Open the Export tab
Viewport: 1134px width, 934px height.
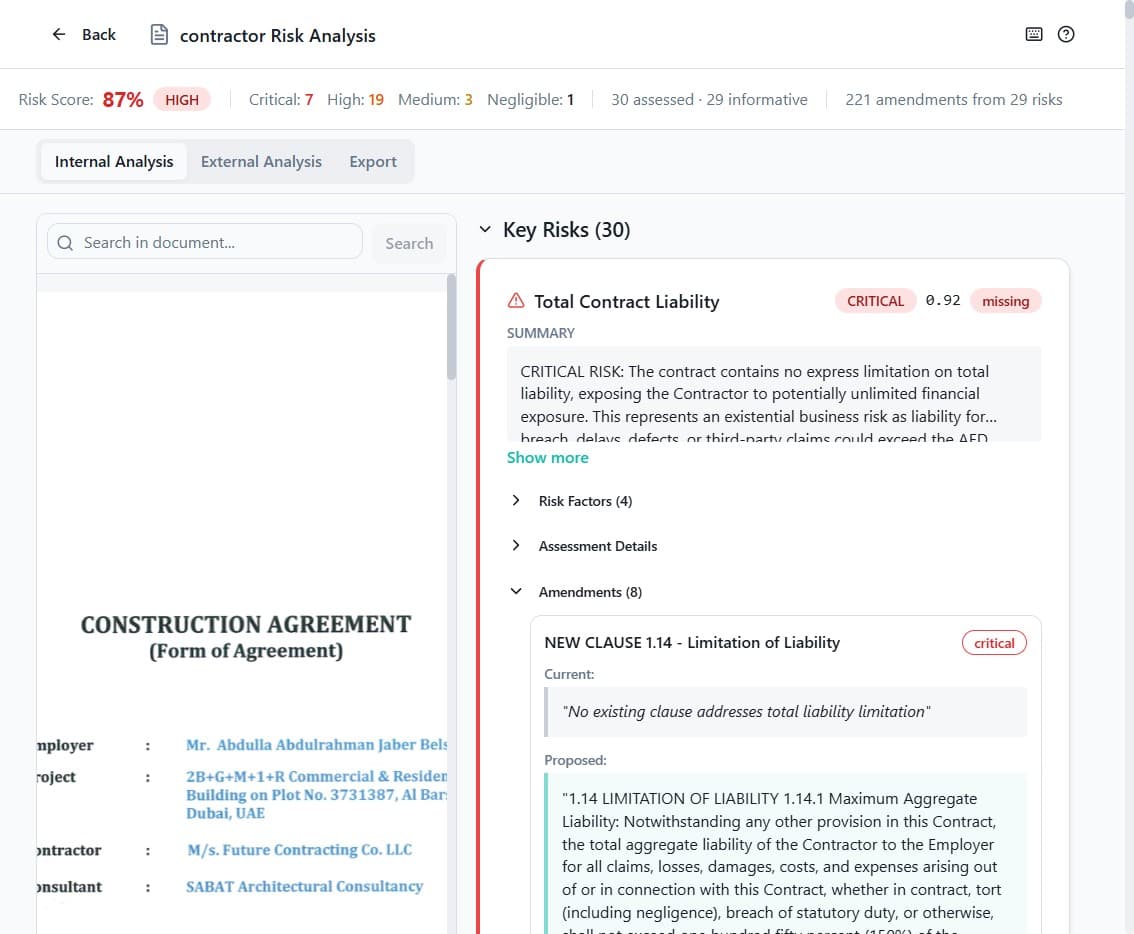coord(372,161)
